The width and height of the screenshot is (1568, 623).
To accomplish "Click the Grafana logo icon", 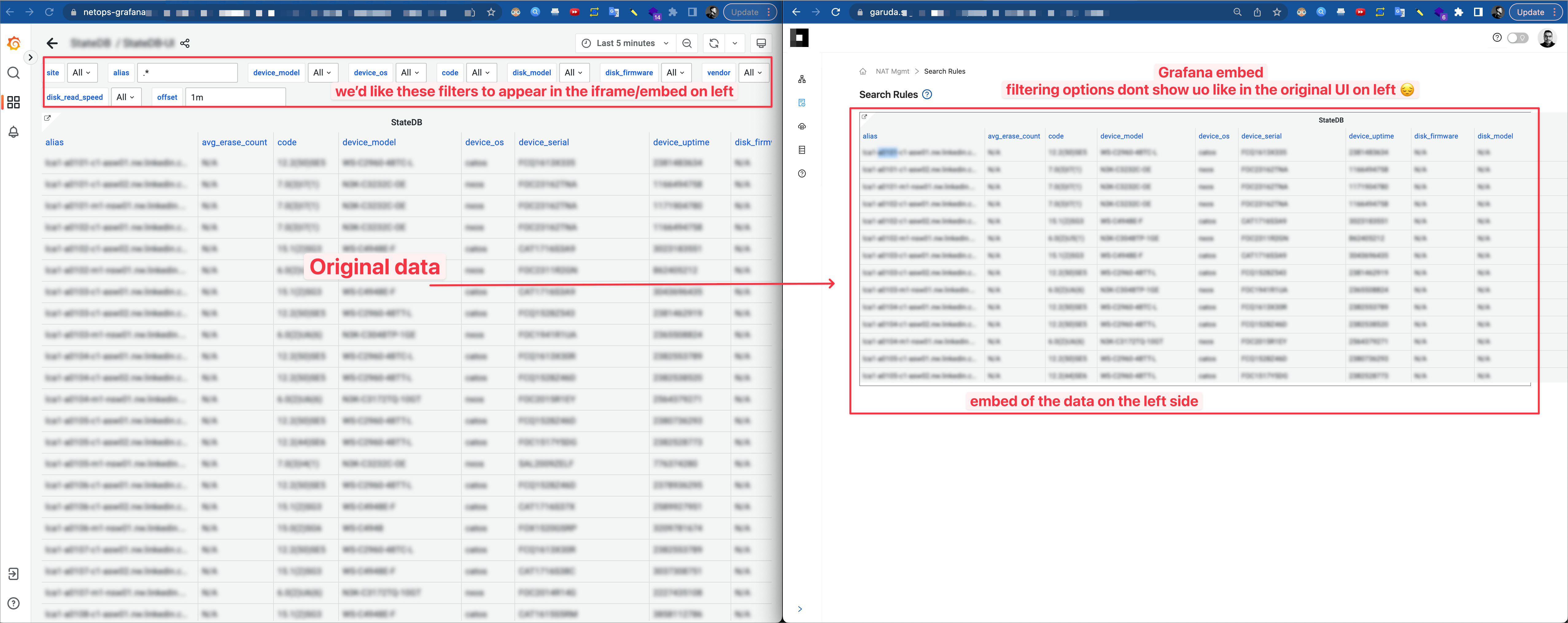I will (x=14, y=43).
